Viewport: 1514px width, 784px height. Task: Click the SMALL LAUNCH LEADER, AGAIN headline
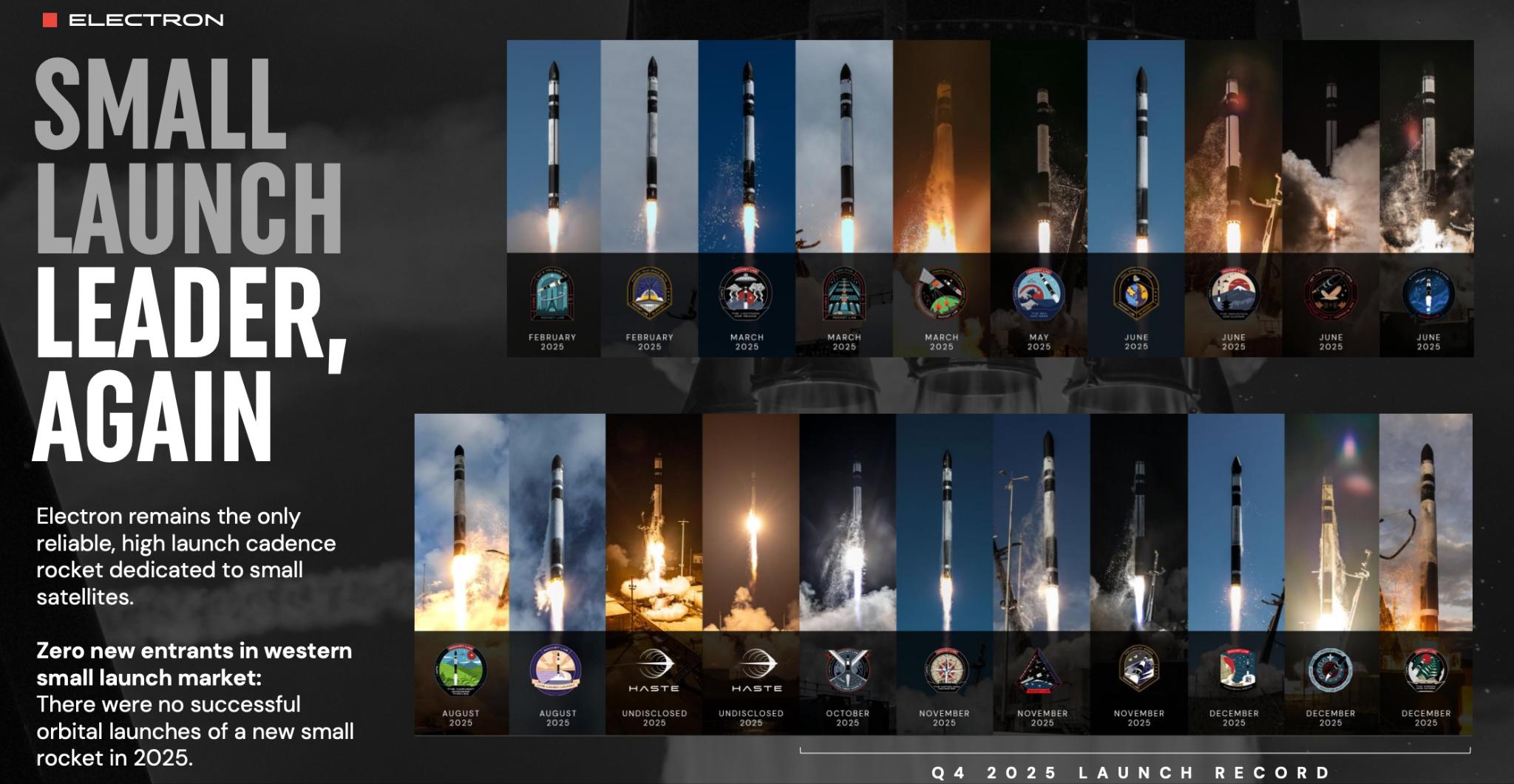189,260
